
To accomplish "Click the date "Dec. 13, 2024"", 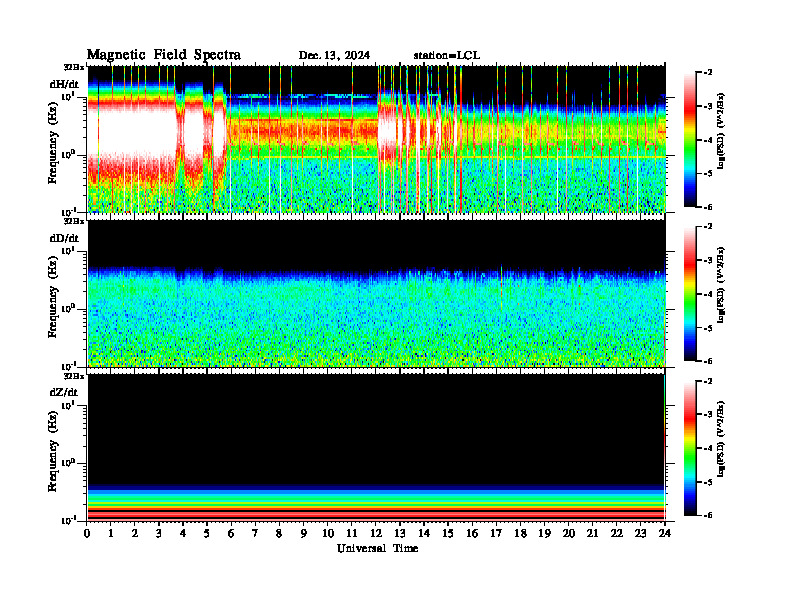I will click(x=334, y=55).
